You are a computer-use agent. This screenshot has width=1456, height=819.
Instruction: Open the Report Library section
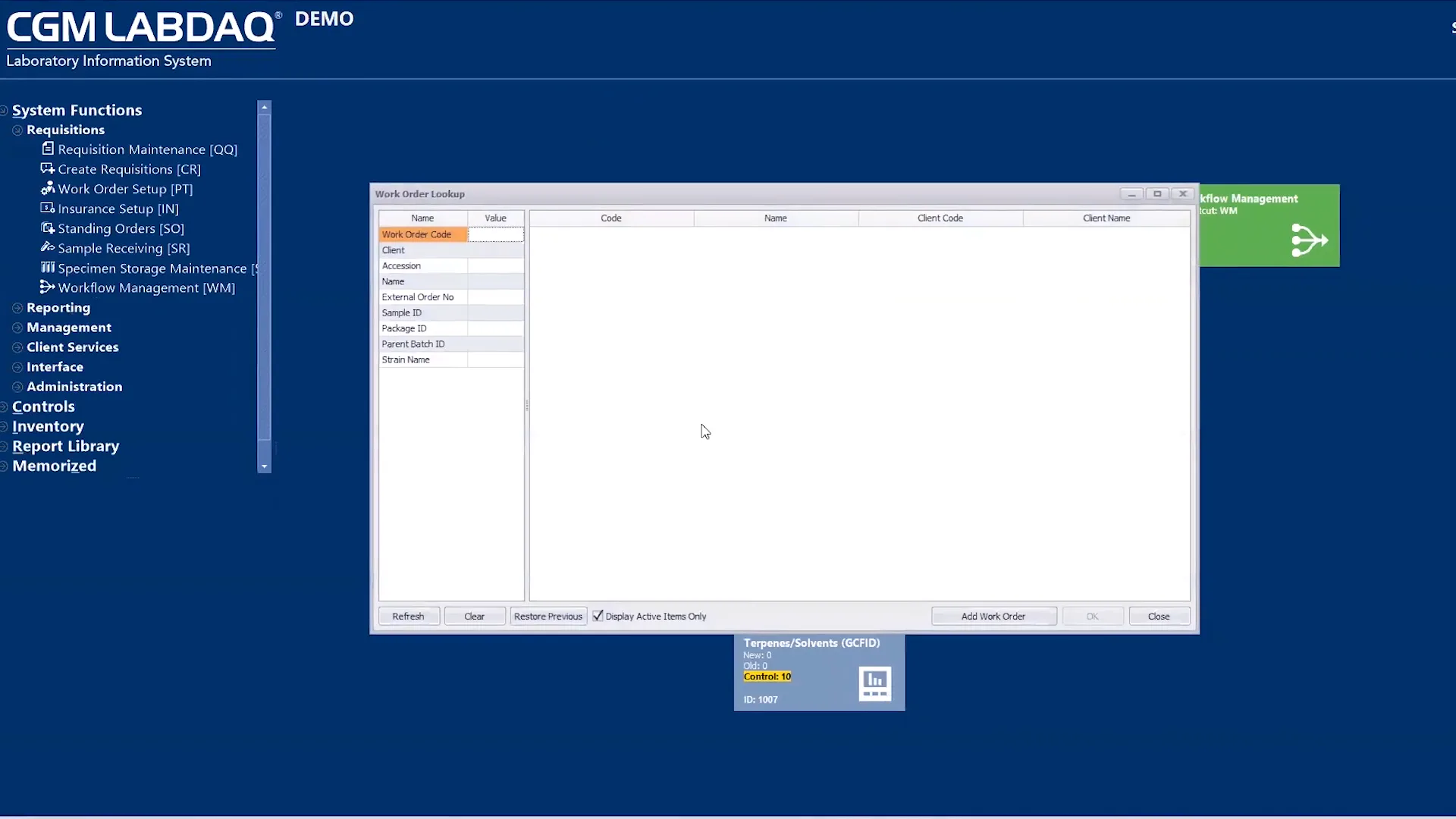(65, 446)
